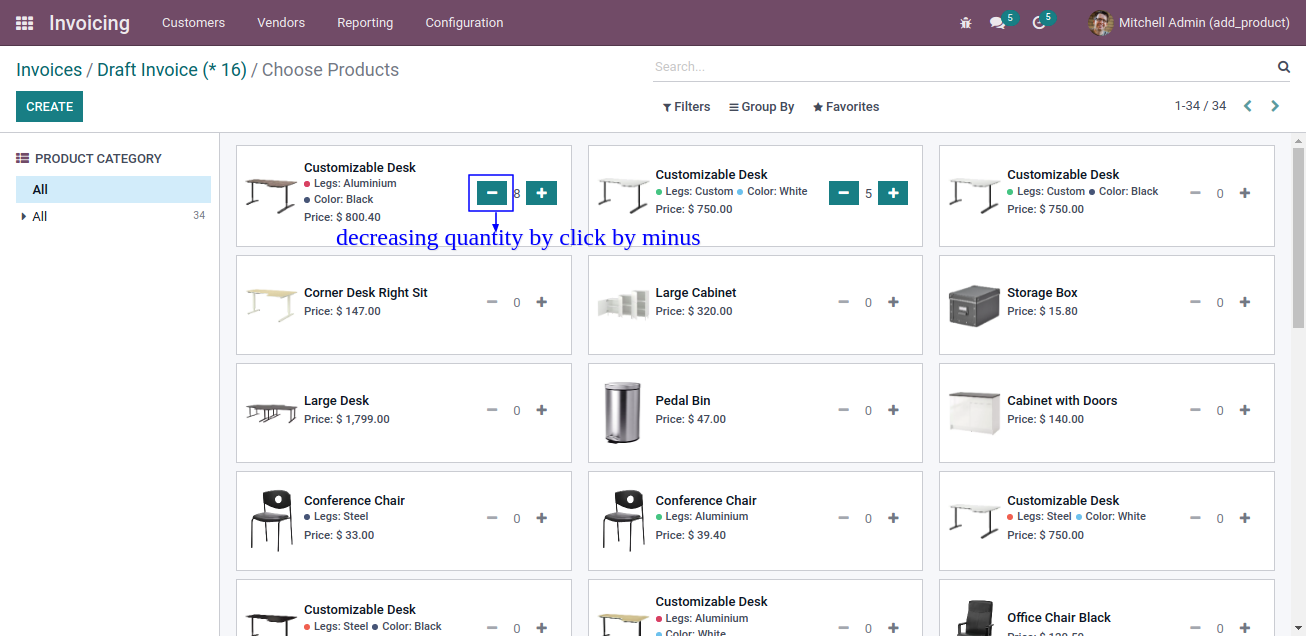The image size is (1306, 636).
Task: Click plus for Large Desk
Action: click(542, 410)
